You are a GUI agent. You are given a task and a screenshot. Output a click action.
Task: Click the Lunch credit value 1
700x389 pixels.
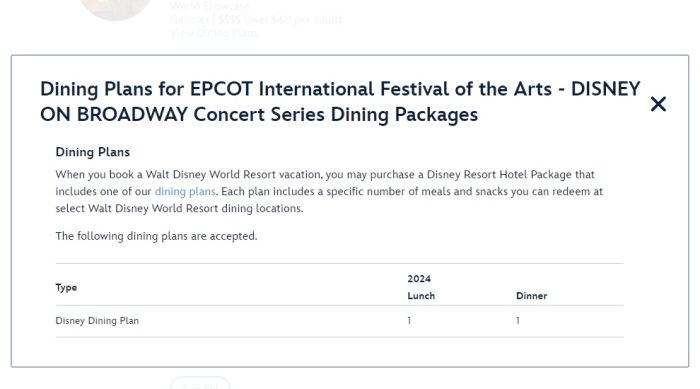[x=409, y=321]
